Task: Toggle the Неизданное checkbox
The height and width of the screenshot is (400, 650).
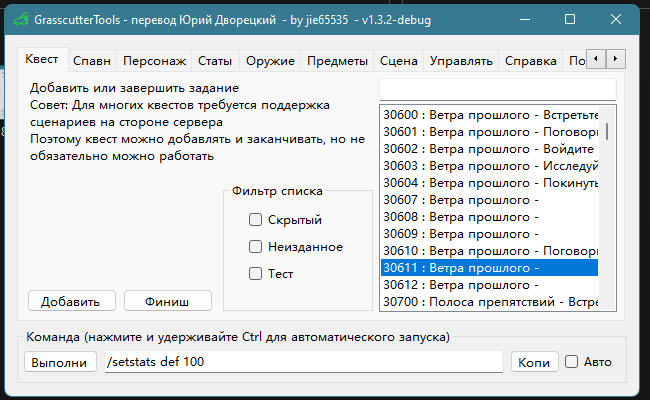Action: [x=256, y=247]
